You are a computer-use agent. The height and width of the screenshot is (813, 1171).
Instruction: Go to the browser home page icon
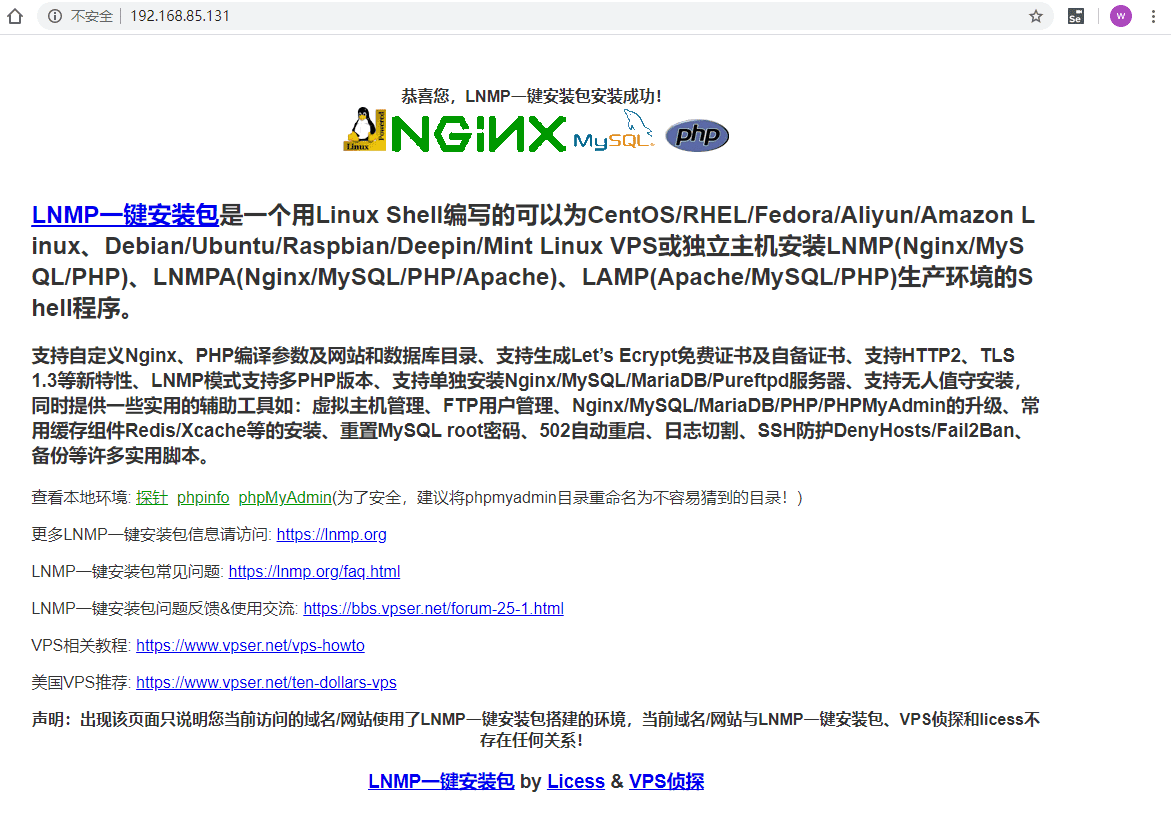pyautogui.click(x=15, y=16)
